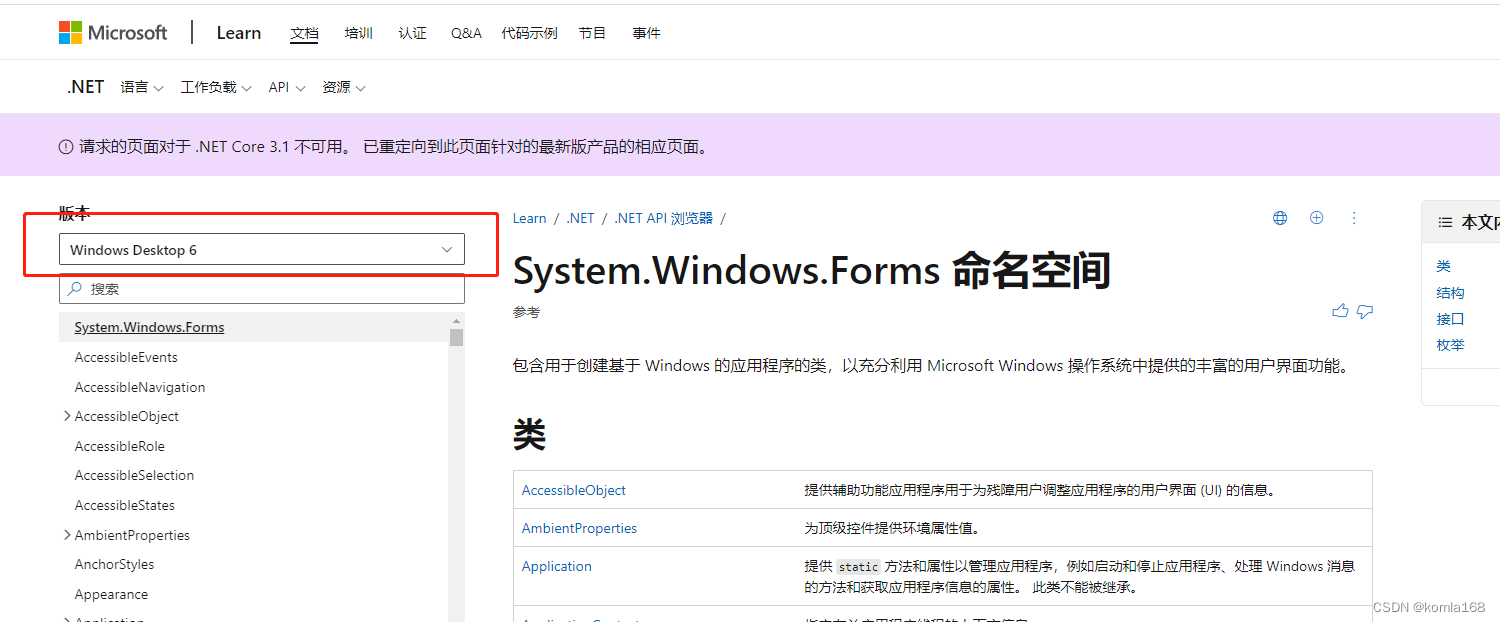Select AccessibleObject in sidebar tree
Screen dimensions: 1500x622
pos(127,416)
